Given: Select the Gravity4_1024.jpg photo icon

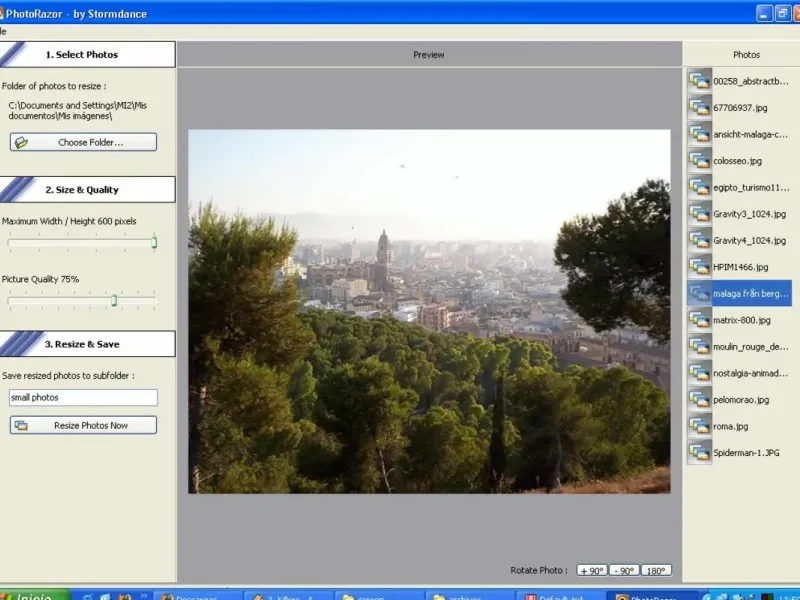Looking at the screenshot, I should pos(699,240).
